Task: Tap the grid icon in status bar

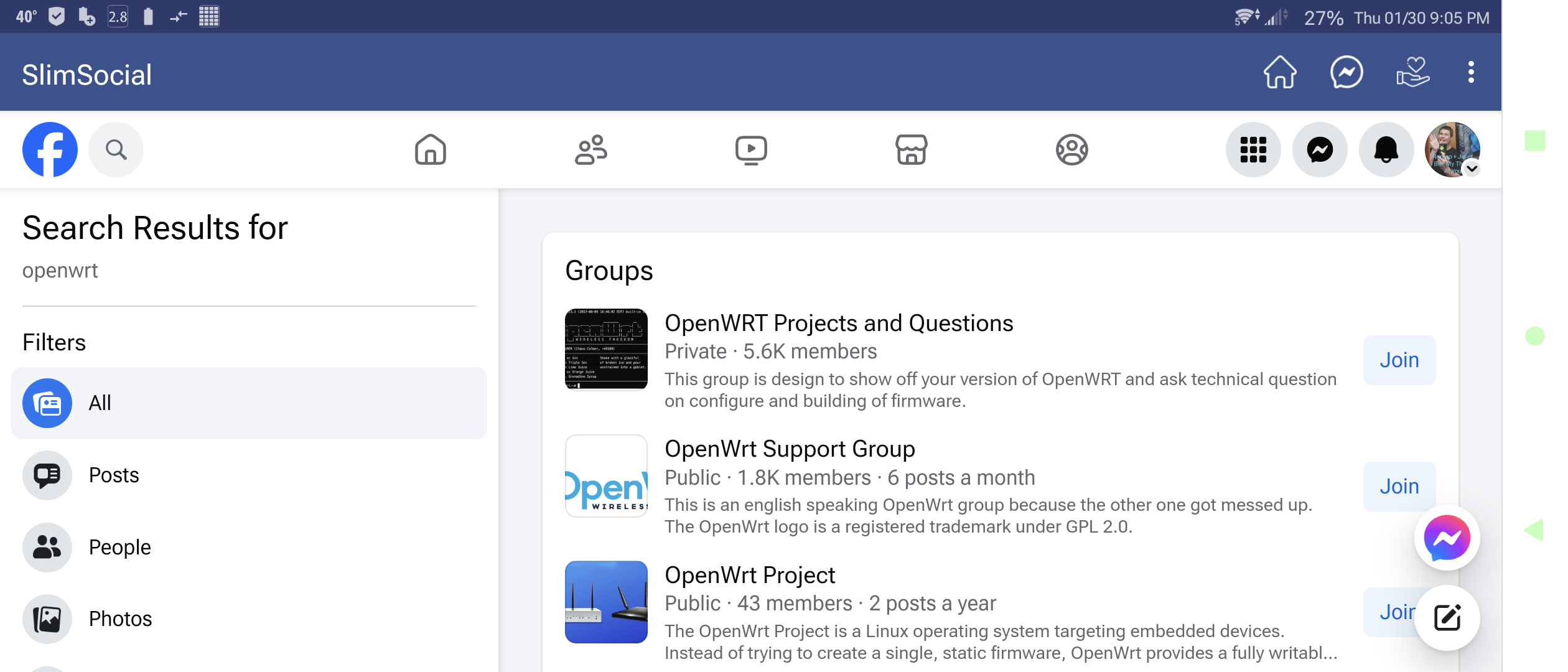Action: [x=209, y=16]
